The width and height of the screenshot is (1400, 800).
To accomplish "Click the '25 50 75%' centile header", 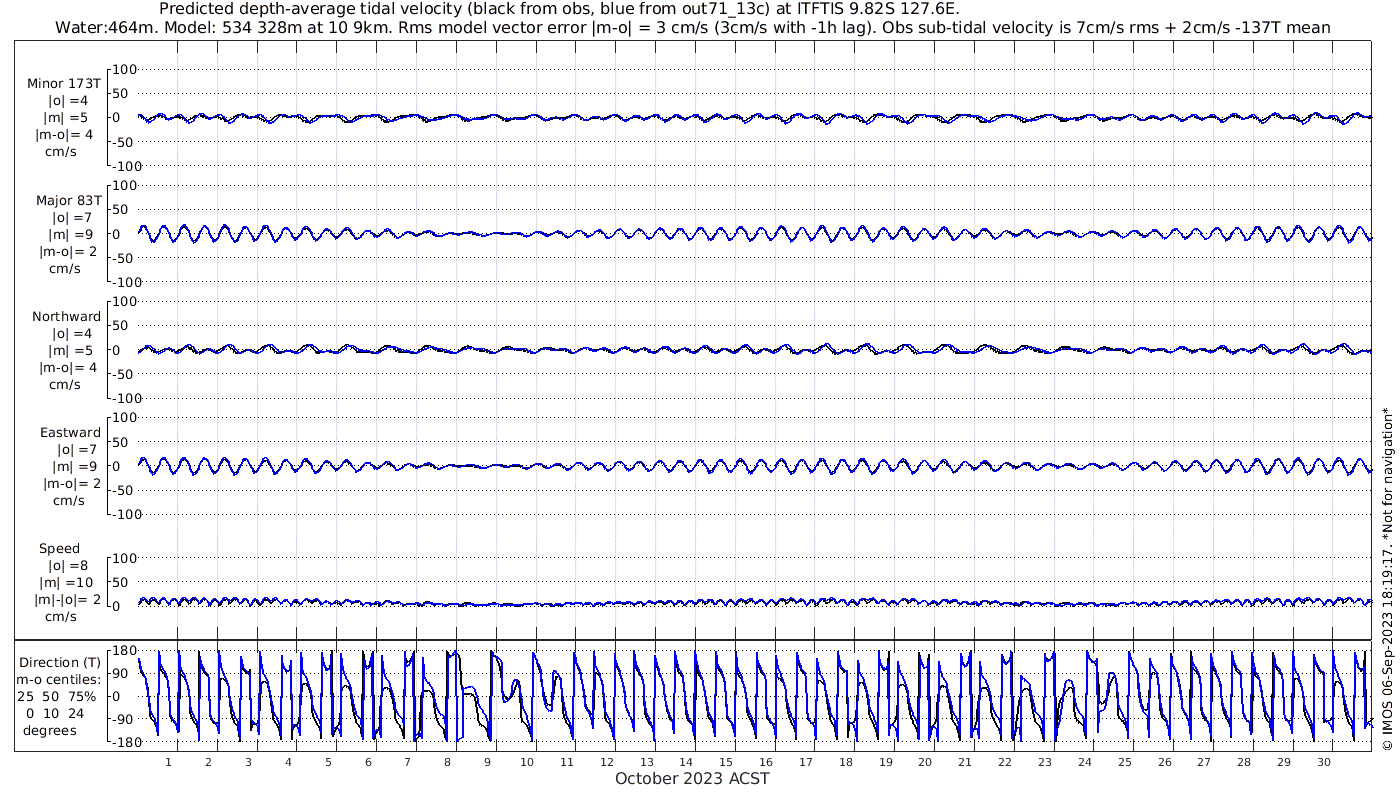I will (57, 697).
